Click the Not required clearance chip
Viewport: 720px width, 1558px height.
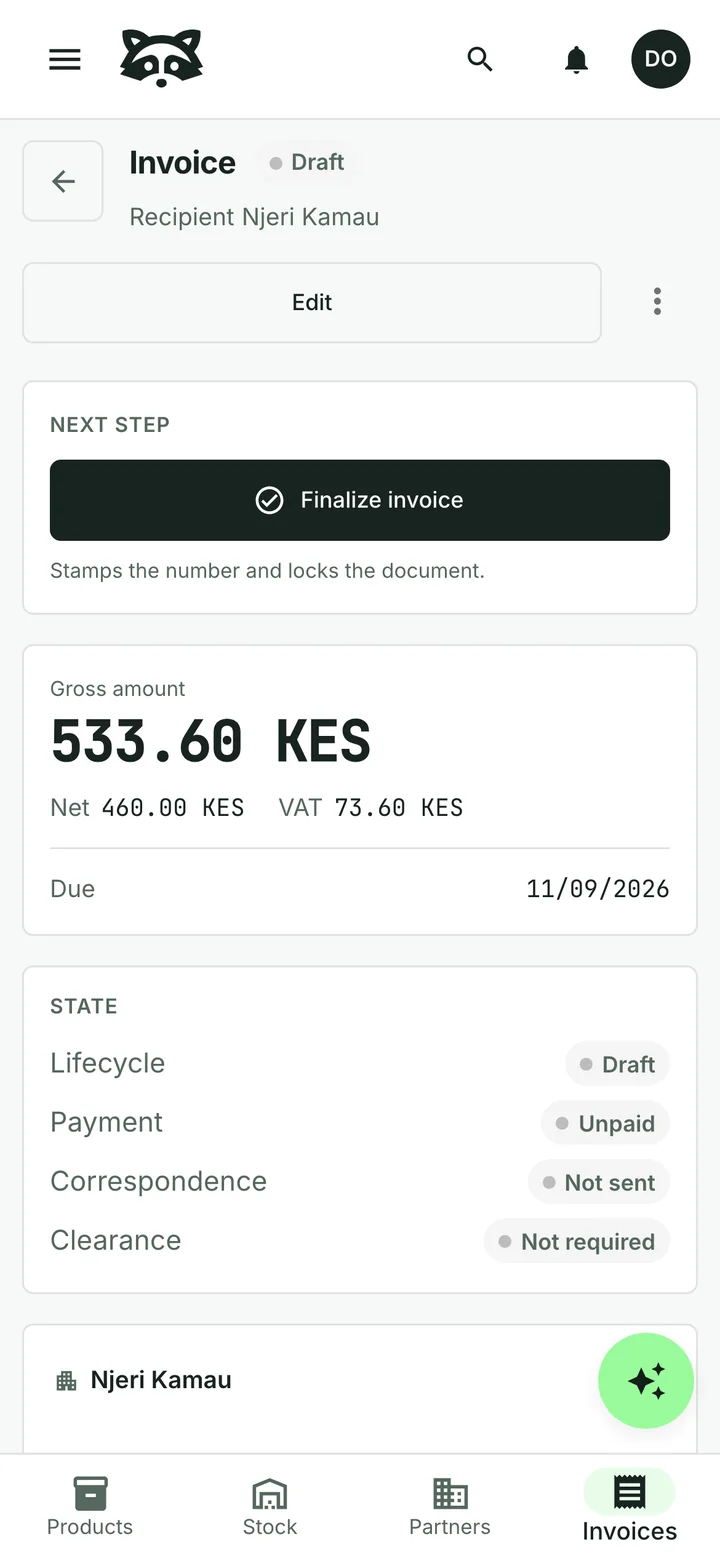[577, 1241]
